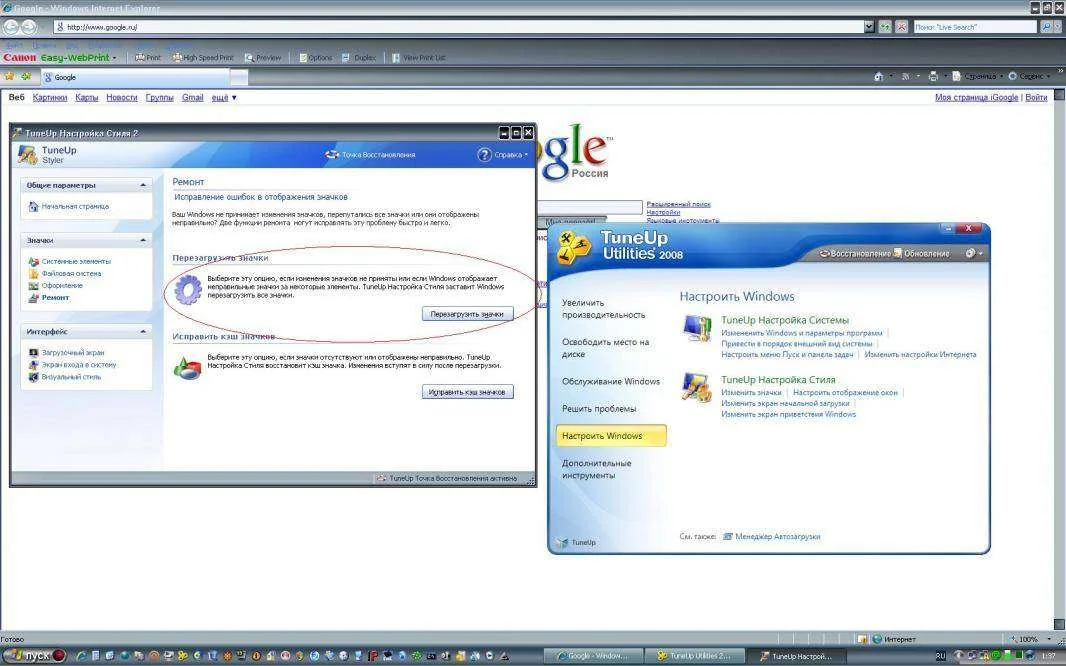
Task: Select Дополнительные инструменты category
Action: pyautogui.click(x=597, y=469)
